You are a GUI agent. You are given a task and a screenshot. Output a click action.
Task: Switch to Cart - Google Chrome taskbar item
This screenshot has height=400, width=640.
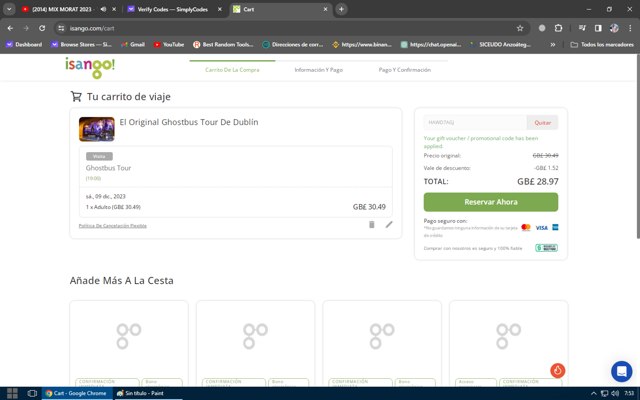point(76,393)
